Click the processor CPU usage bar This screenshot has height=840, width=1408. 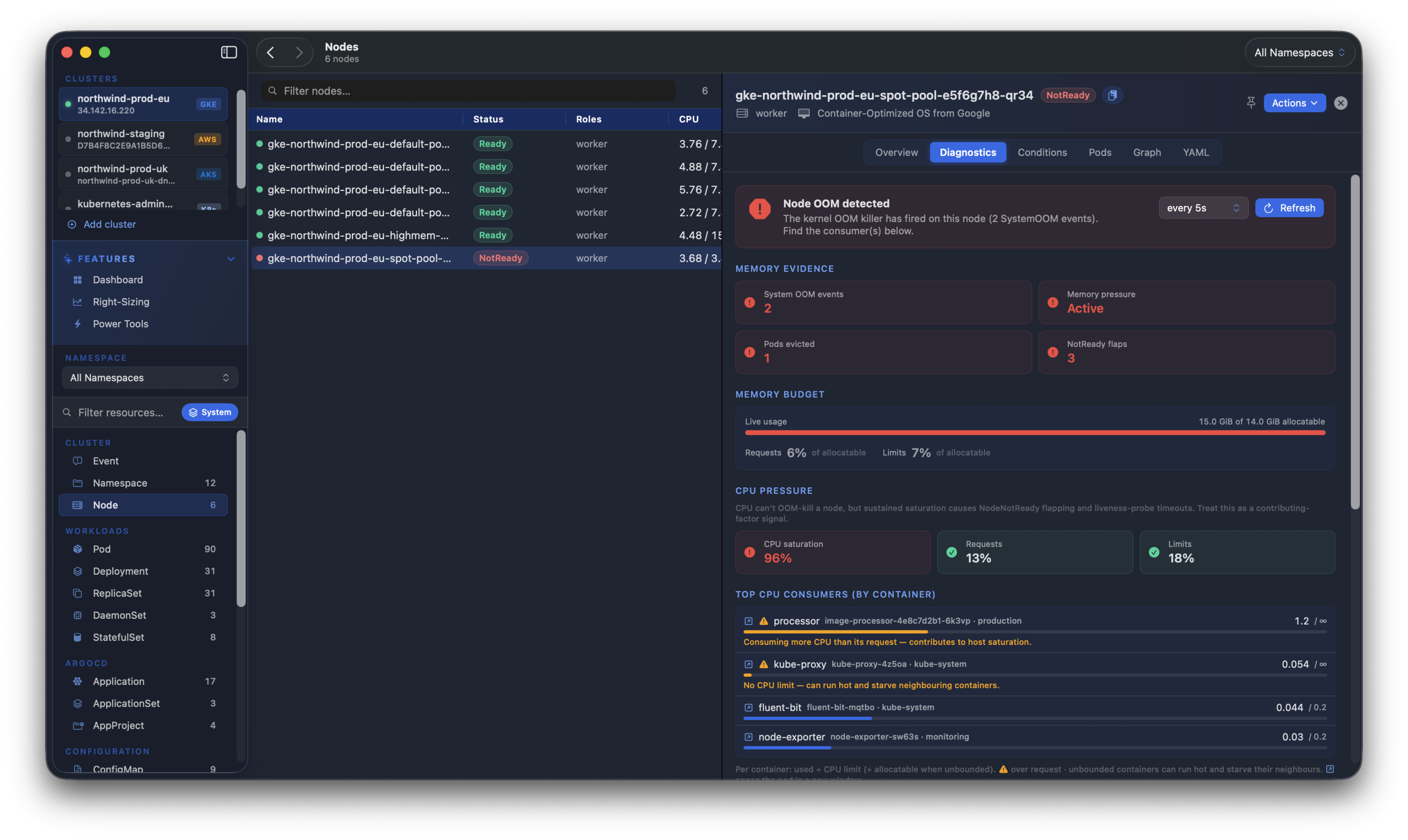1035,632
